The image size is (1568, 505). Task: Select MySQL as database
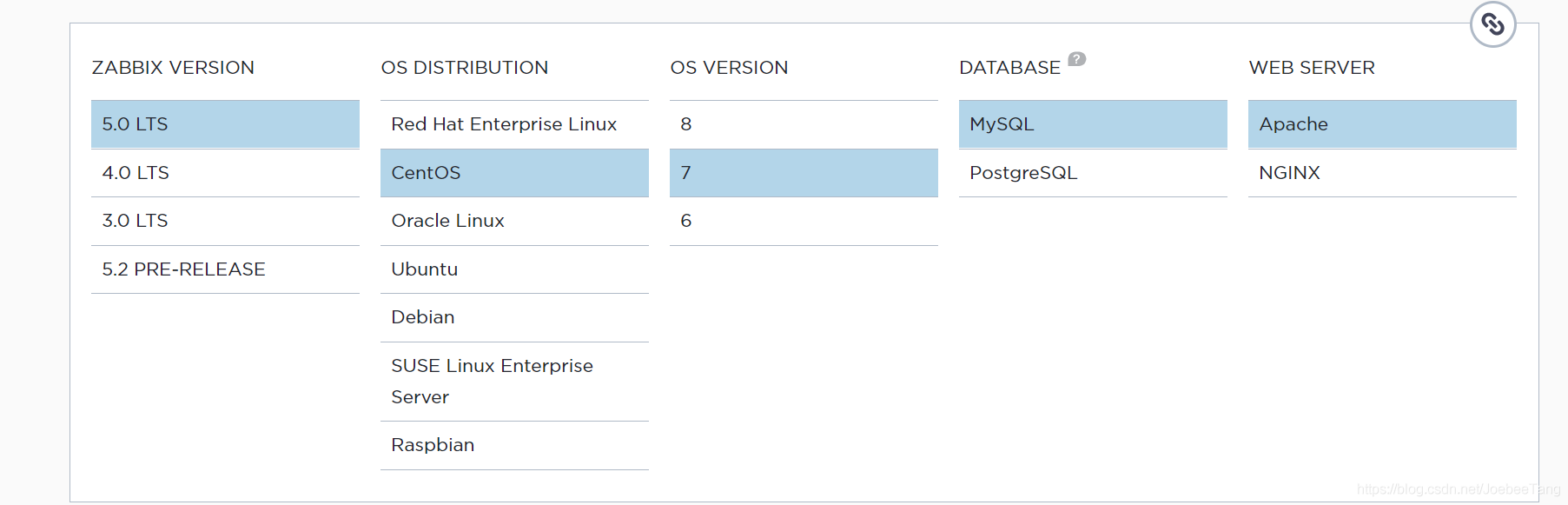(x=1093, y=124)
